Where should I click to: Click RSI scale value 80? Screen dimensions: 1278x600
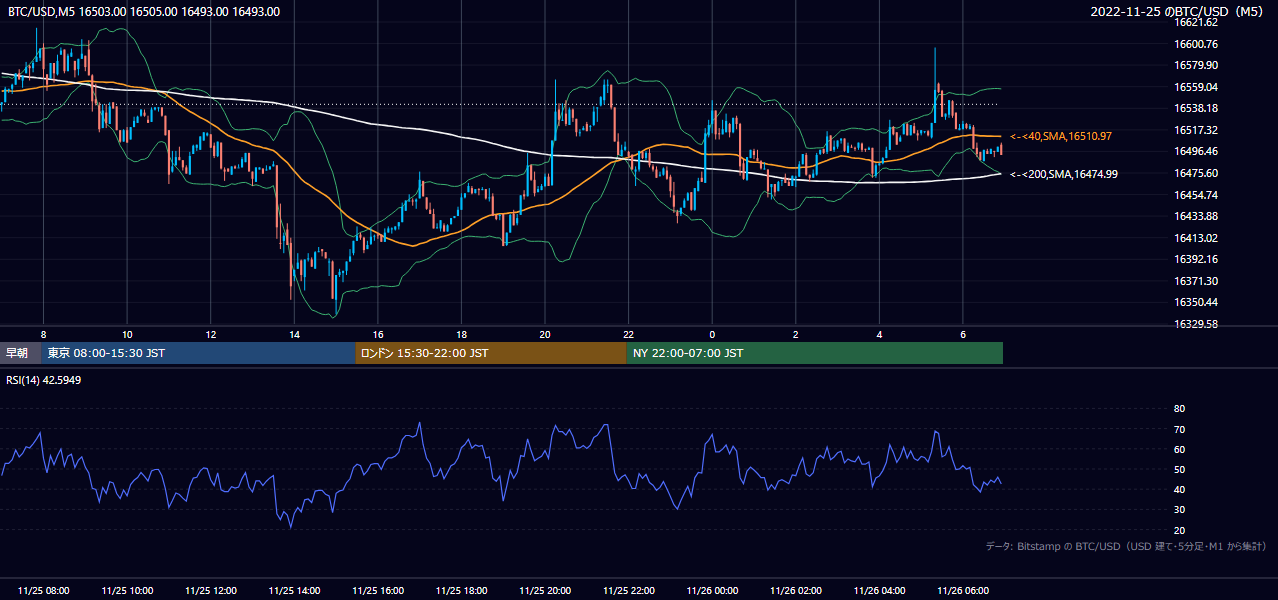pos(1179,409)
